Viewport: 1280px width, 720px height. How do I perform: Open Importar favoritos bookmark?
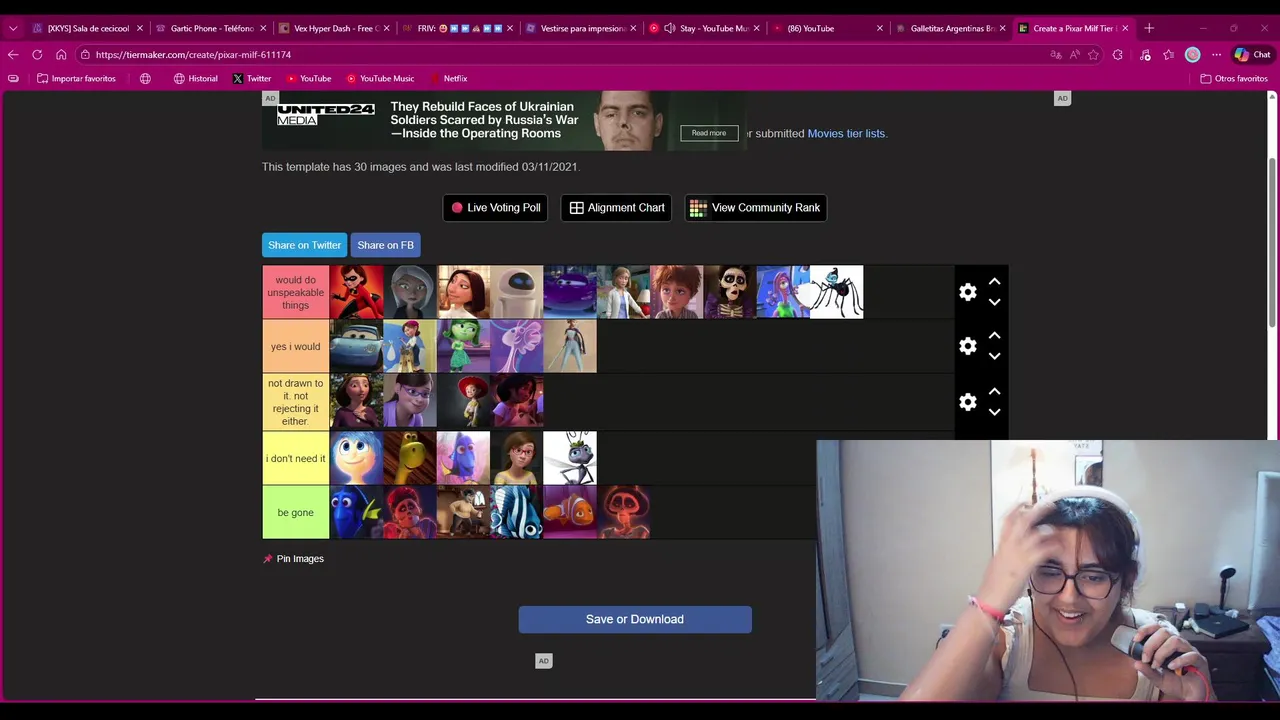76,78
